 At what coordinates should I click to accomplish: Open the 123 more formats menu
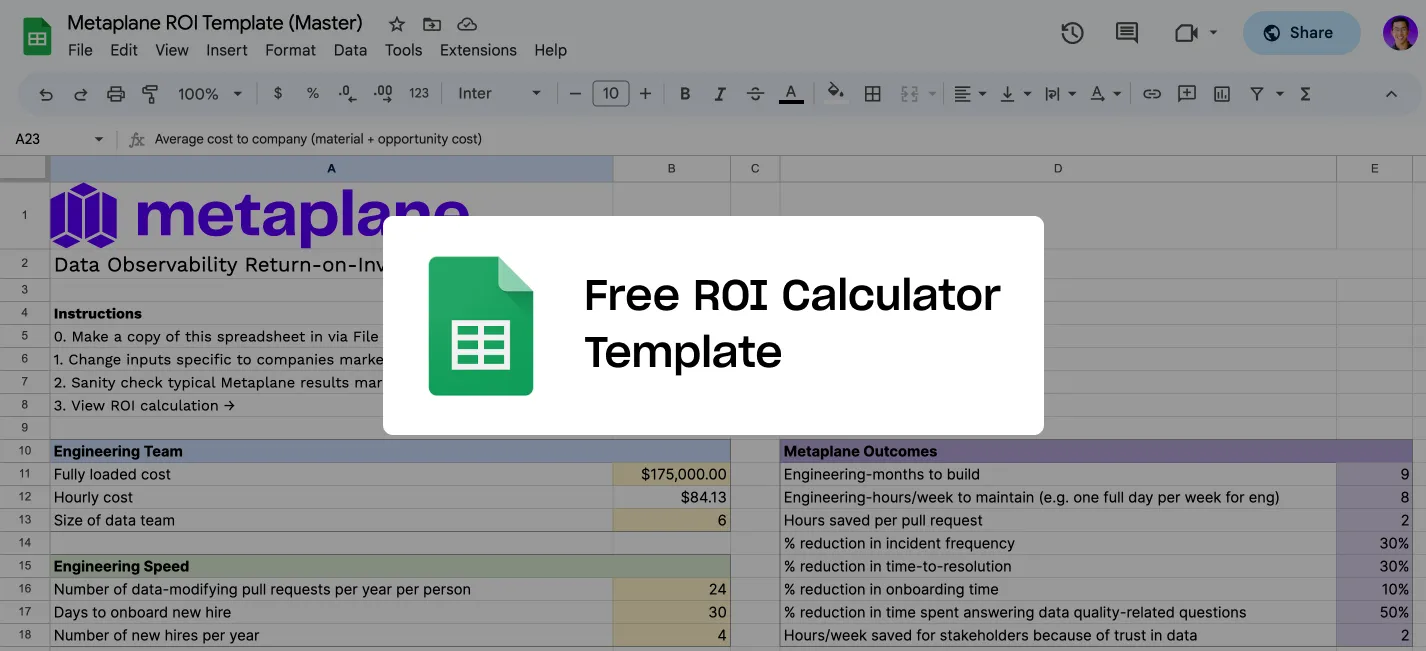[x=419, y=93]
